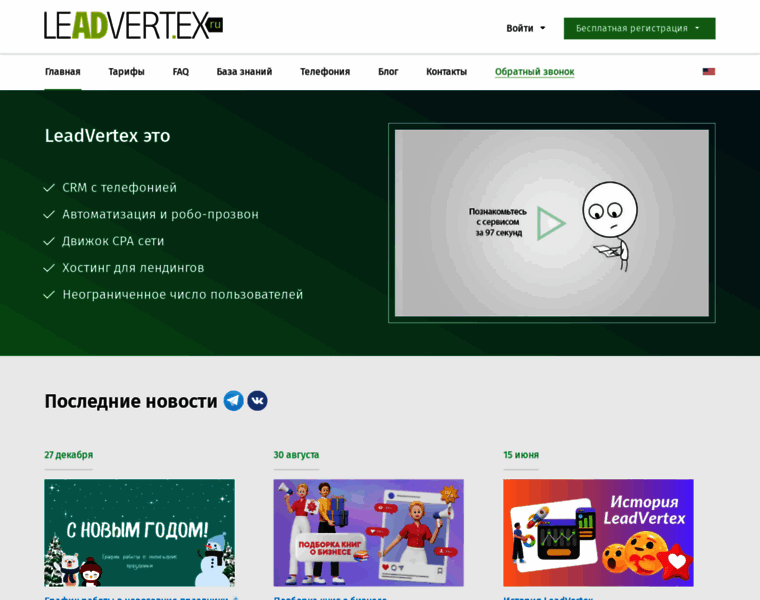
Task: Click the CRM с телефонией feature line
Action: [119, 188]
